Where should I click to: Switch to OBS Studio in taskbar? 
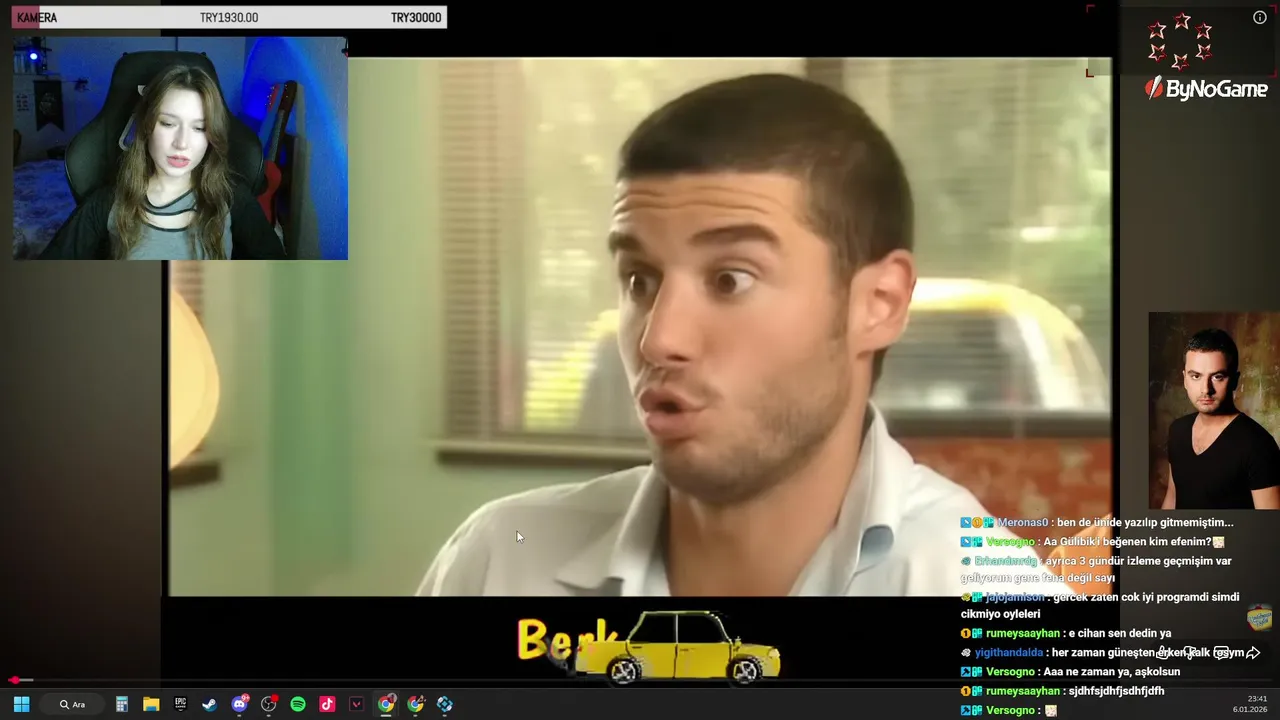[268, 704]
